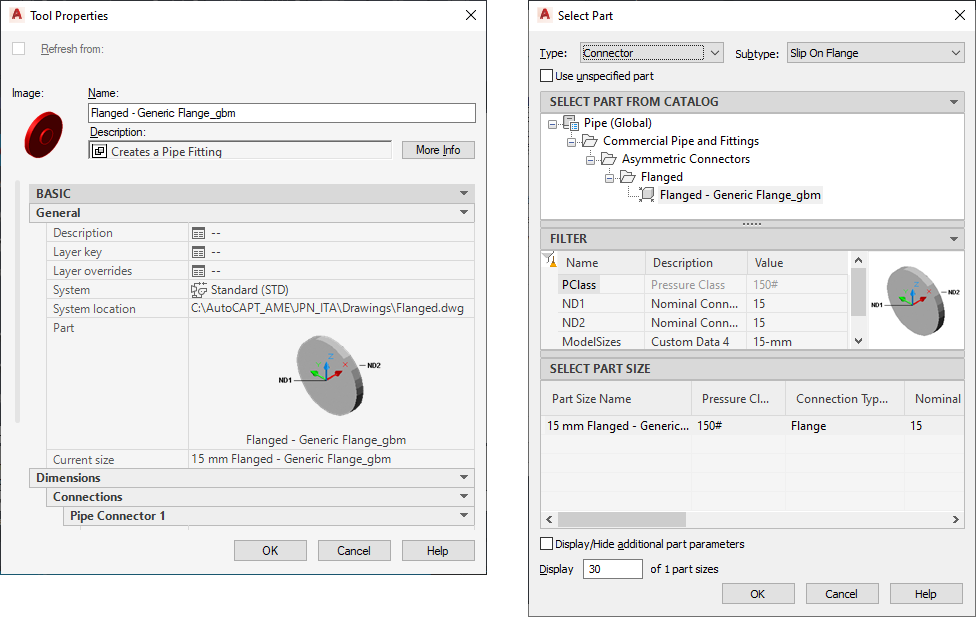Click the Tool Properties AutoCAD logo icon
The width and height of the screenshot is (976, 617).
click(16, 14)
